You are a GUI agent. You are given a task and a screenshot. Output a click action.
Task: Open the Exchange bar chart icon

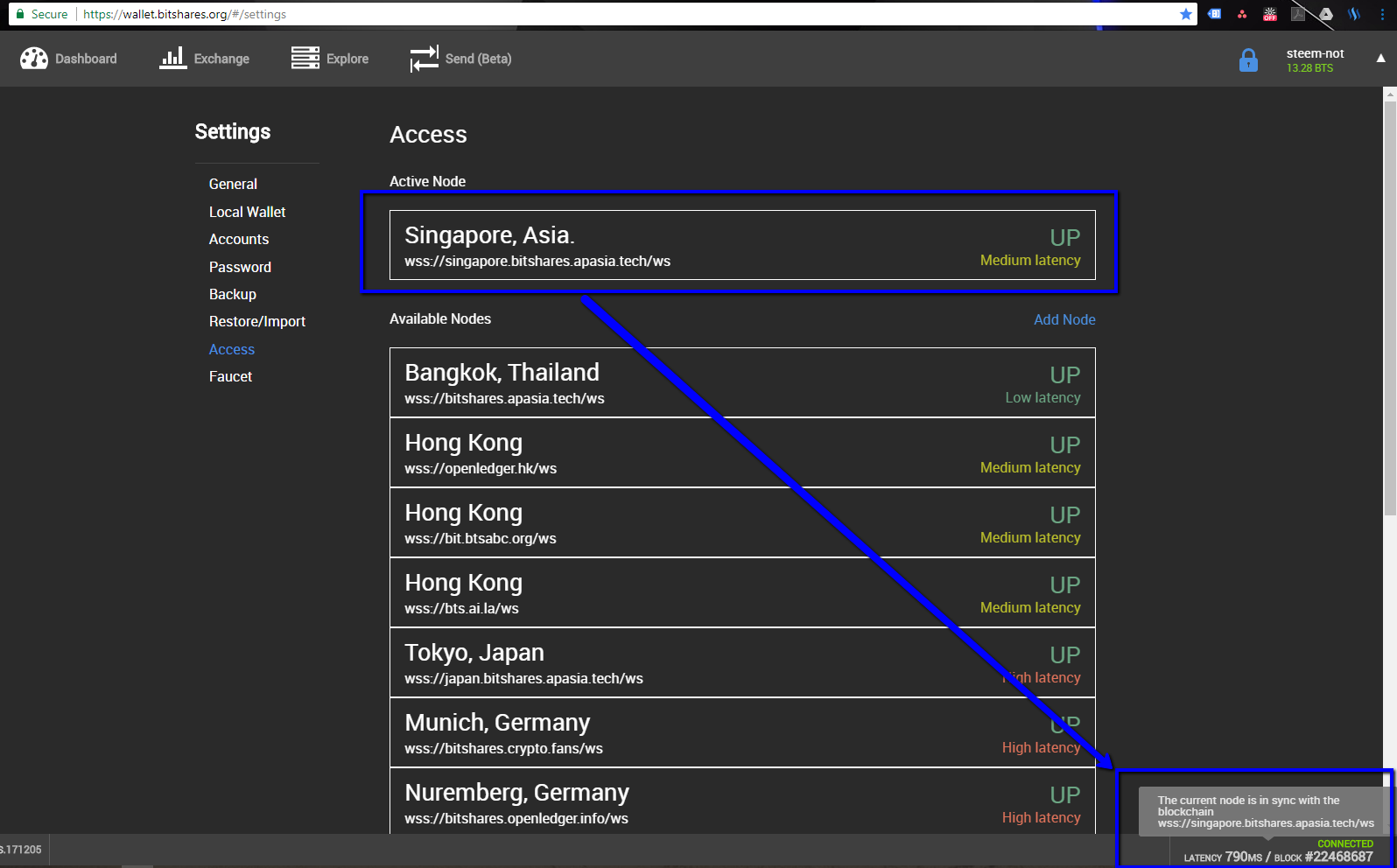173,58
